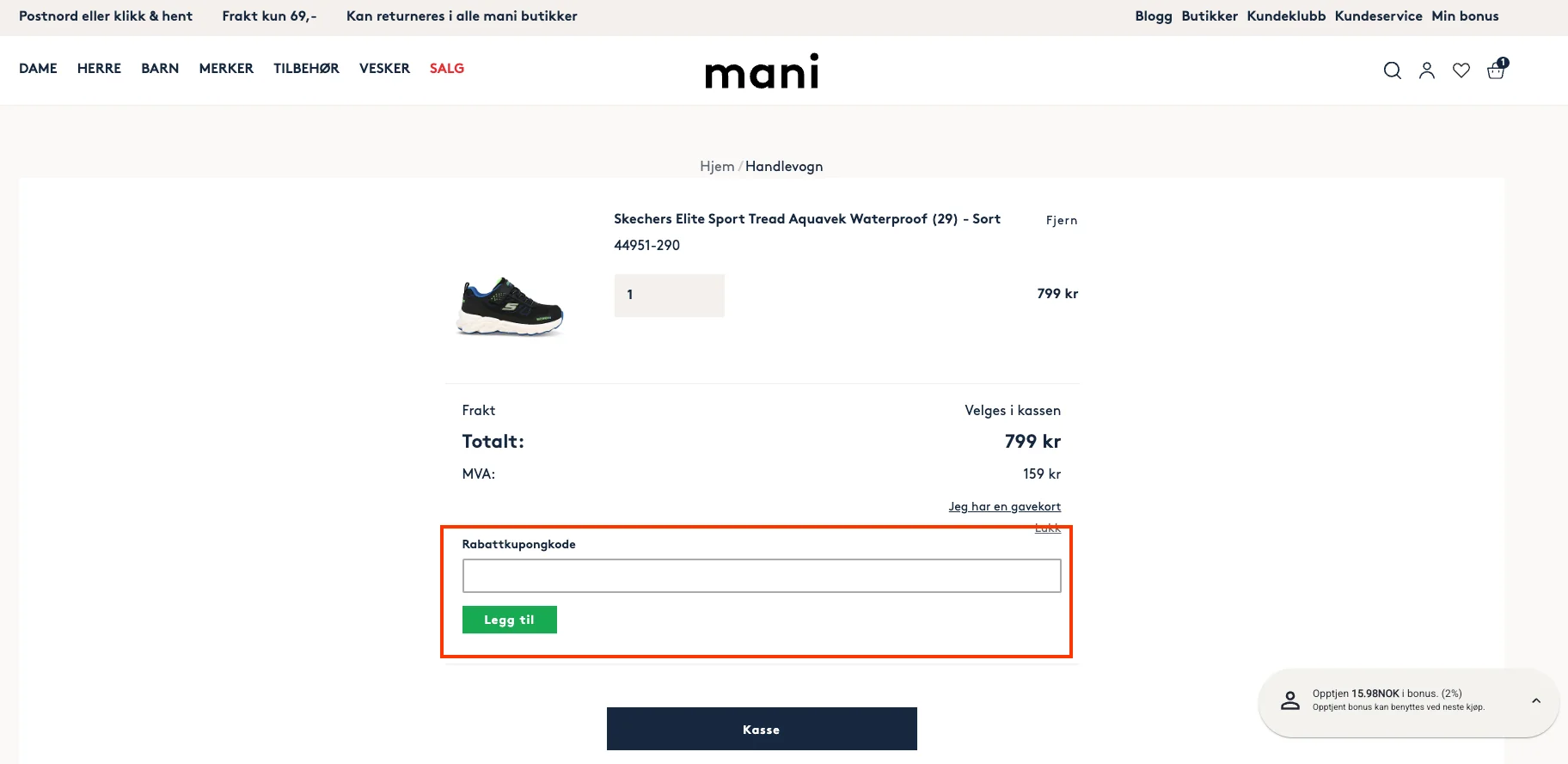Open the SALG sale section
Image resolution: width=1568 pixels, height=764 pixels.
[x=447, y=69]
